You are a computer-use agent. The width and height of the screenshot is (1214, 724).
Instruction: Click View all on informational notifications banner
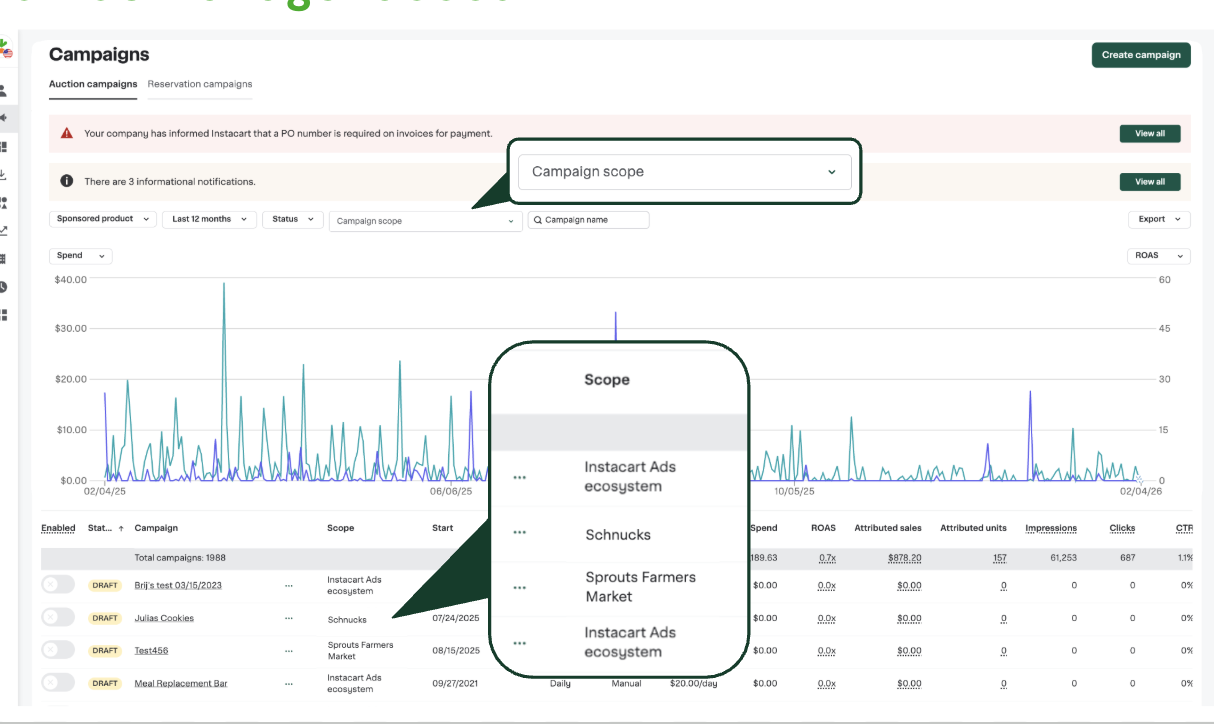click(1150, 182)
